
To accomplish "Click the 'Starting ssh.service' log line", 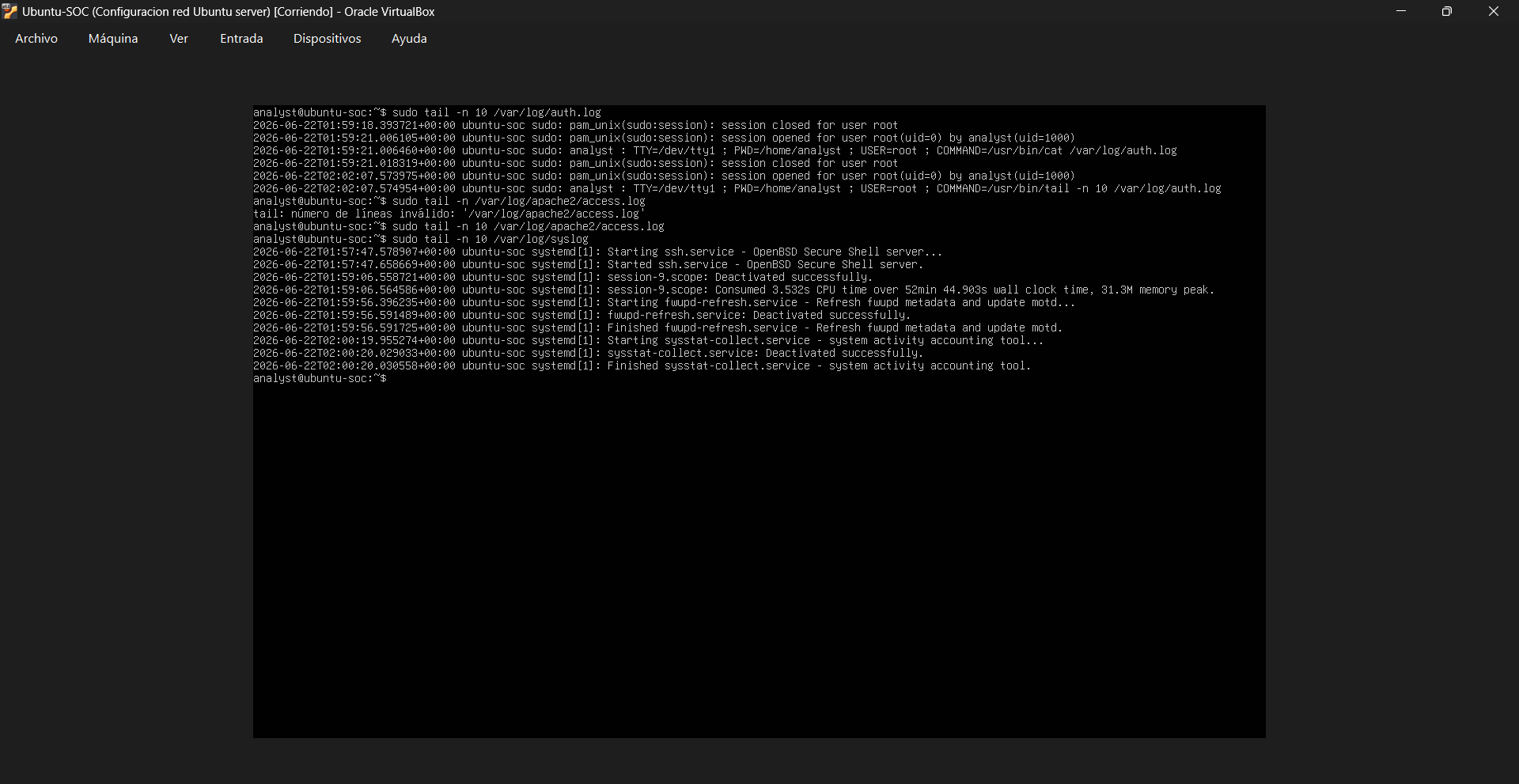I will point(598,252).
